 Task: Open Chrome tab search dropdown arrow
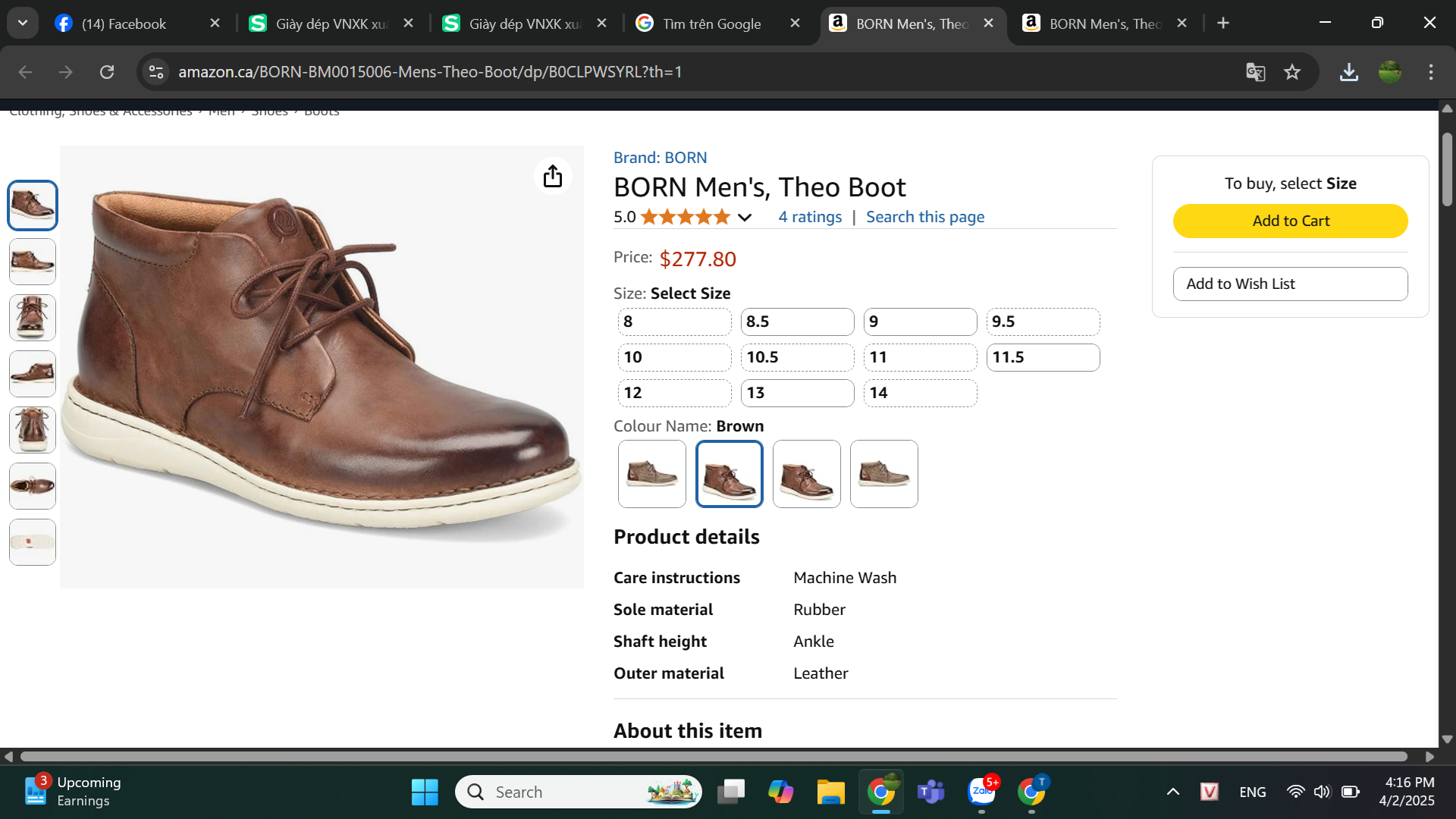[x=23, y=23]
